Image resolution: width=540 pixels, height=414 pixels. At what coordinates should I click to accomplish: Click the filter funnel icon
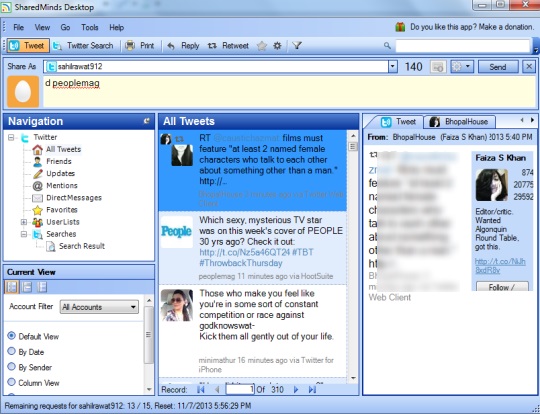(x=297, y=45)
